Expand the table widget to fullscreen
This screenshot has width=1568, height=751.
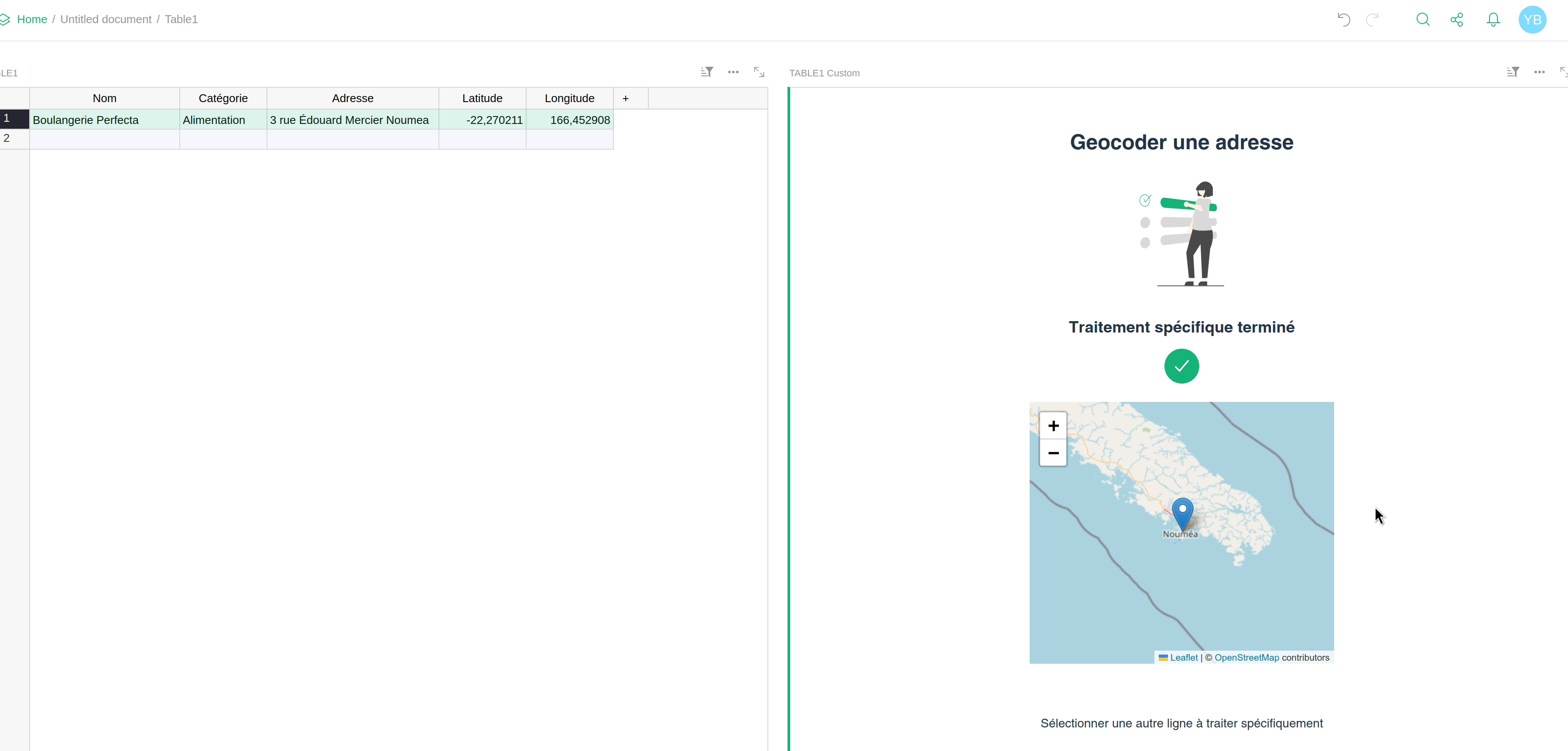pyautogui.click(x=759, y=72)
